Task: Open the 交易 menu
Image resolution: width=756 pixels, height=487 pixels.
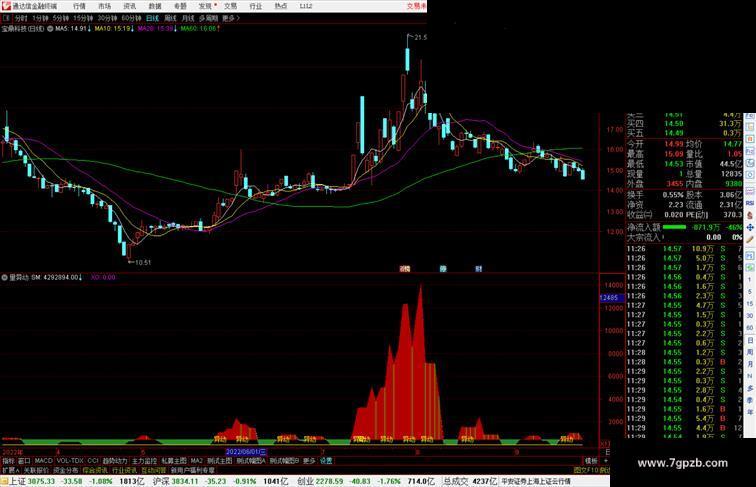Action: (230, 6)
